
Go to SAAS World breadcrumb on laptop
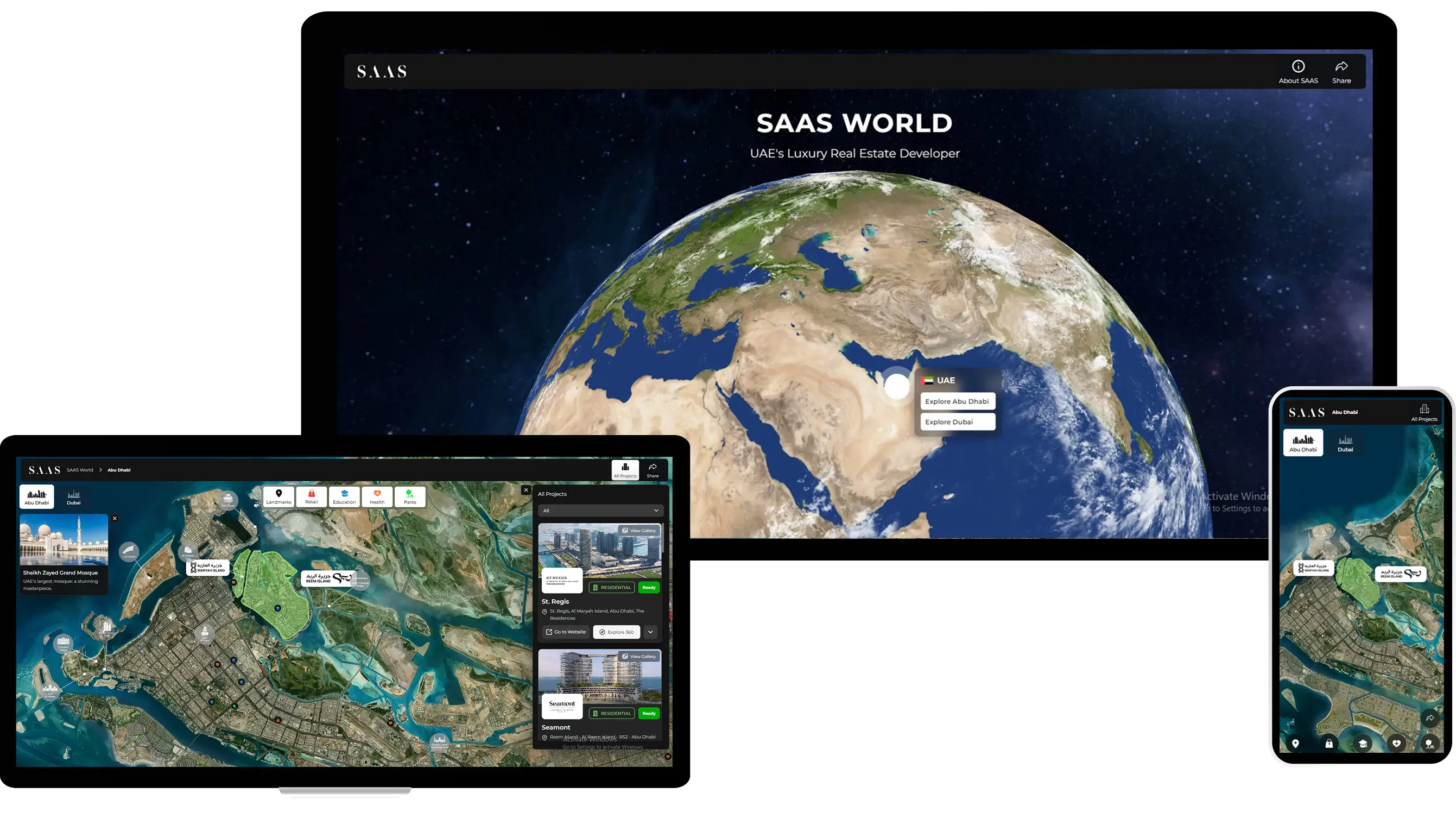[80, 470]
